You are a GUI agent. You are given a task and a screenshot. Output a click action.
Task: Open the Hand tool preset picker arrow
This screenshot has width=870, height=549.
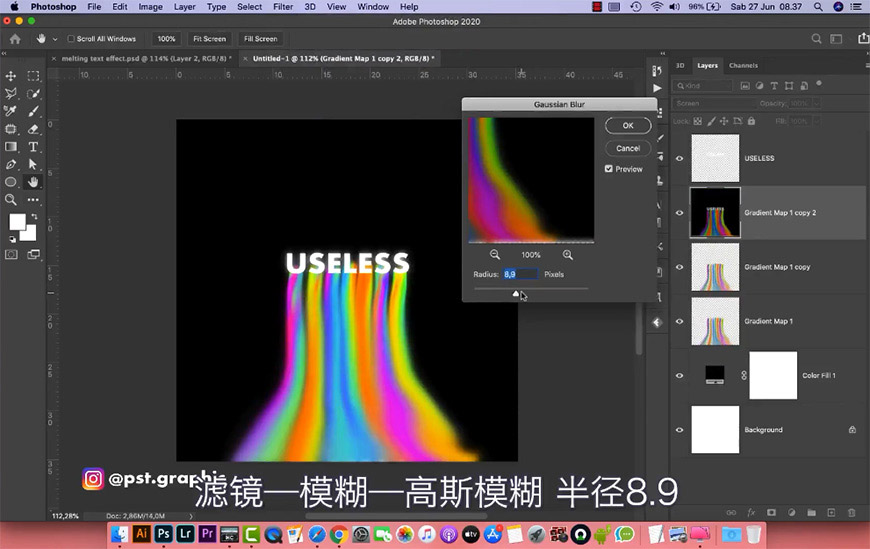point(55,39)
